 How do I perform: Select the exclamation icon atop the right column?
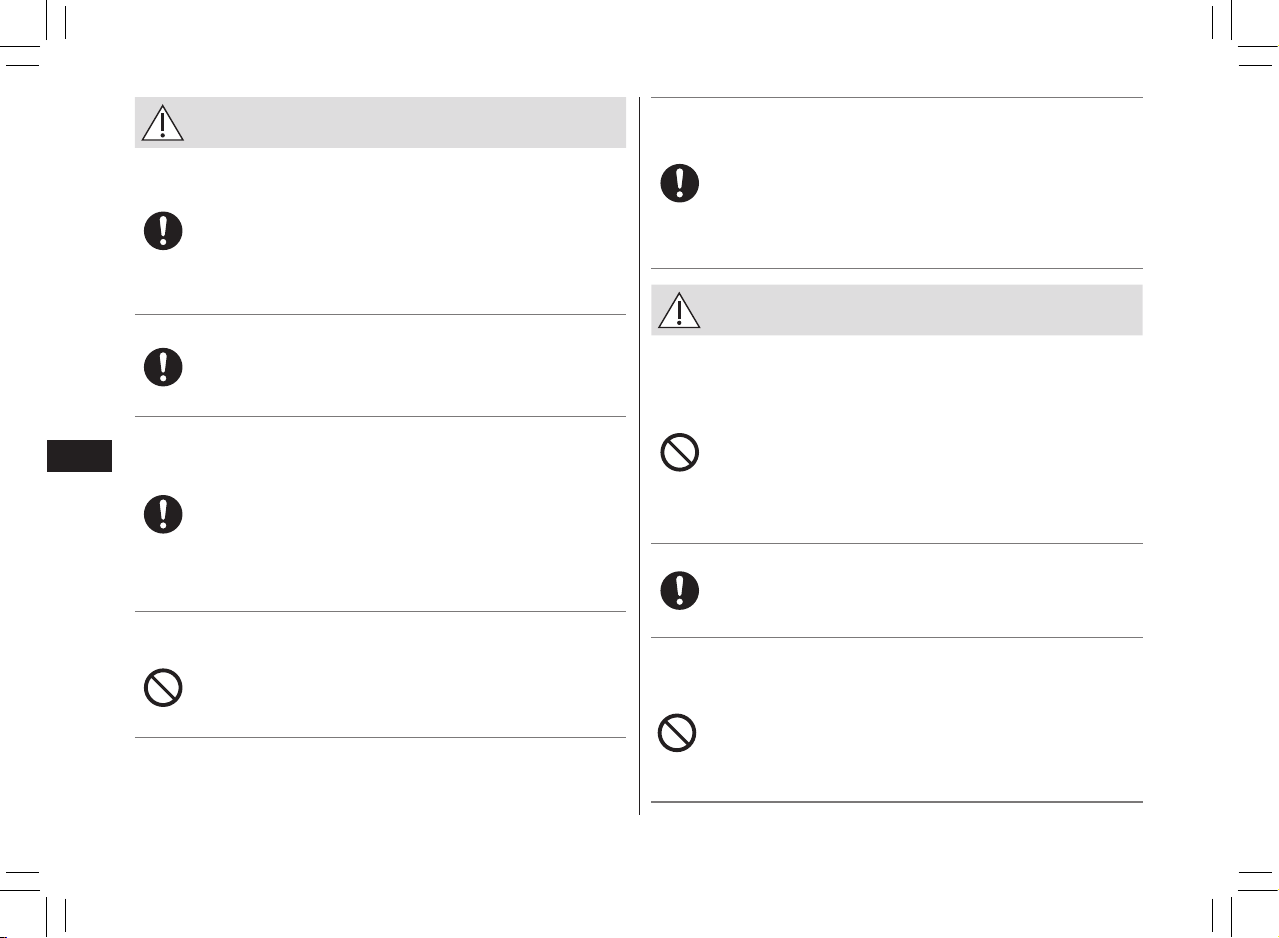[x=680, y=184]
